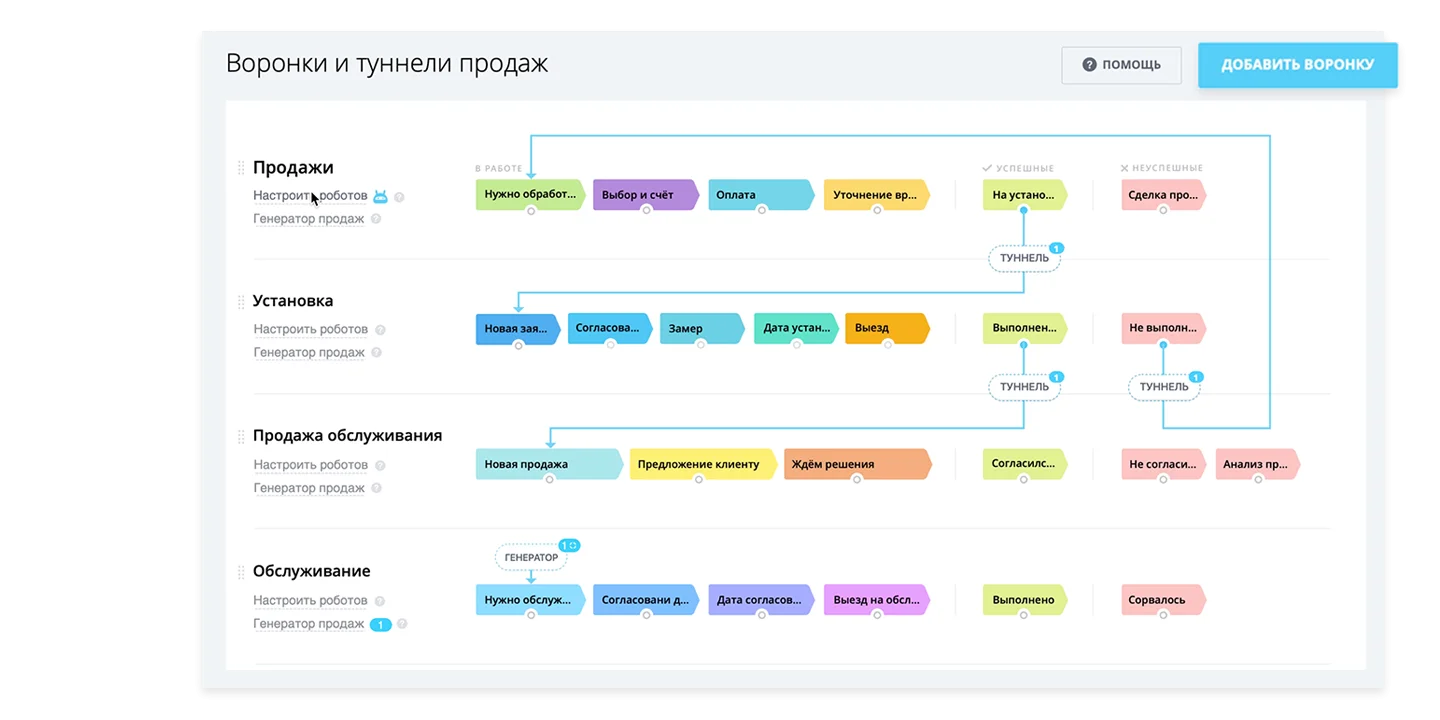Screen dimensions: 1440x720
Task: Select the Новая продажа stage
Action: click(549, 465)
